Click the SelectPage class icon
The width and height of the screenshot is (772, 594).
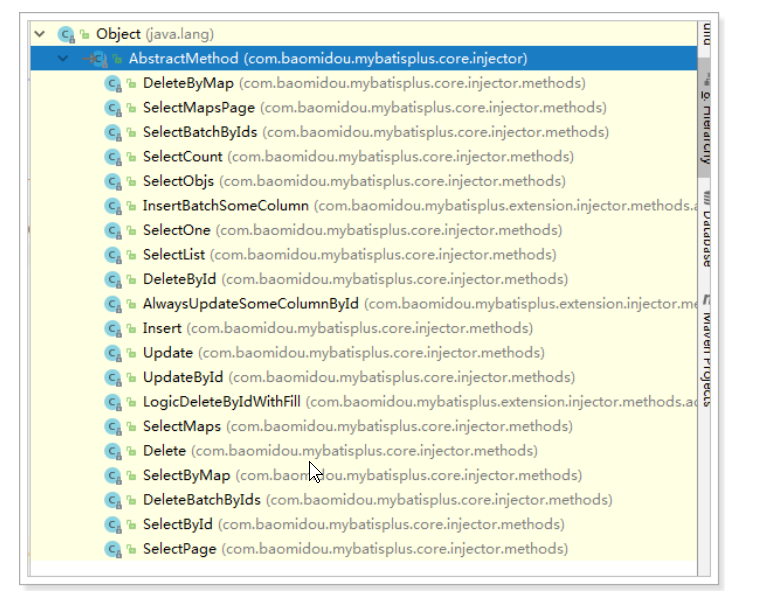pos(113,549)
